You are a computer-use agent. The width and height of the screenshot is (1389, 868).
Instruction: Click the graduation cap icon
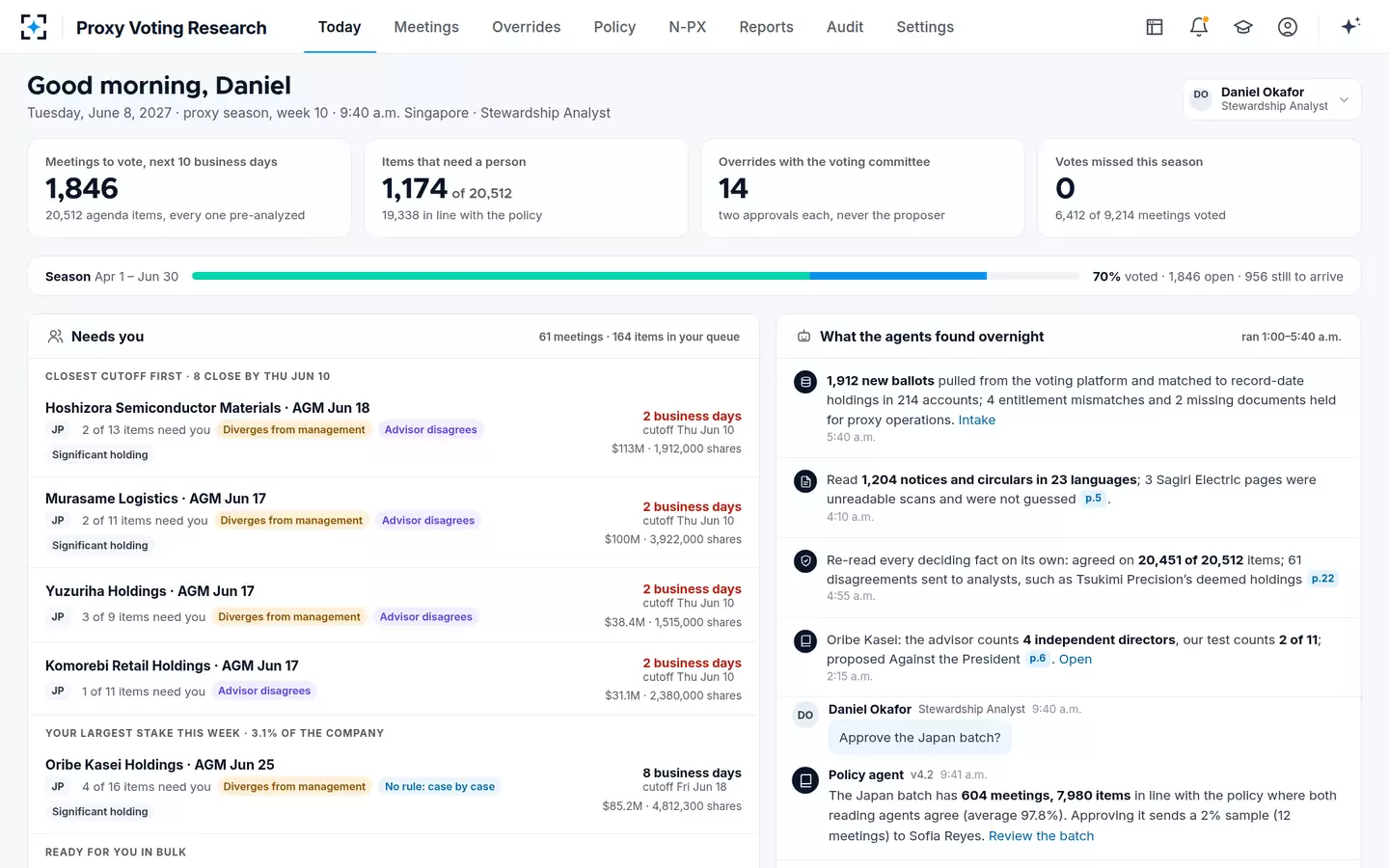pyautogui.click(x=1243, y=27)
